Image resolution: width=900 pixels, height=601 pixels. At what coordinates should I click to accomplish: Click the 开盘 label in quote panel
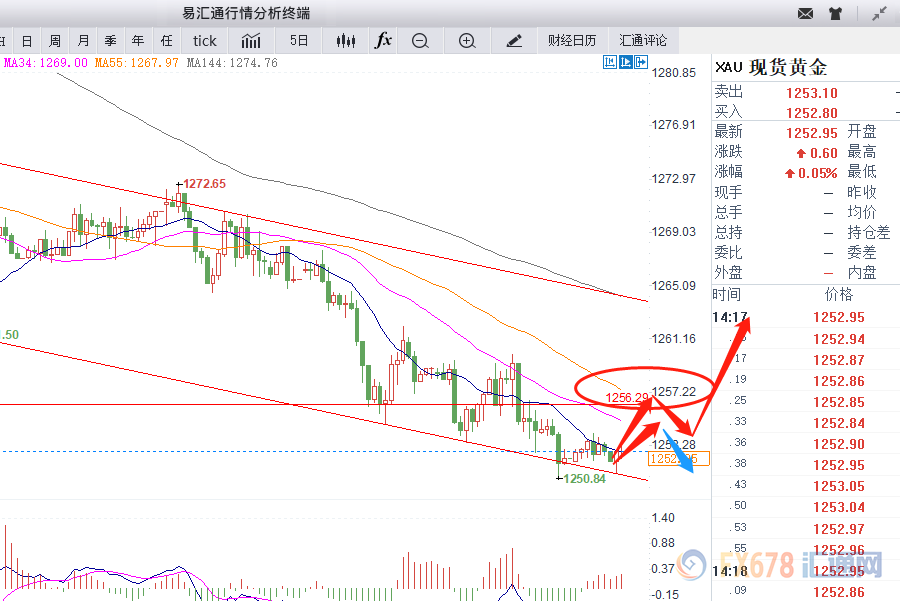pyautogui.click(x=862, y=131)
